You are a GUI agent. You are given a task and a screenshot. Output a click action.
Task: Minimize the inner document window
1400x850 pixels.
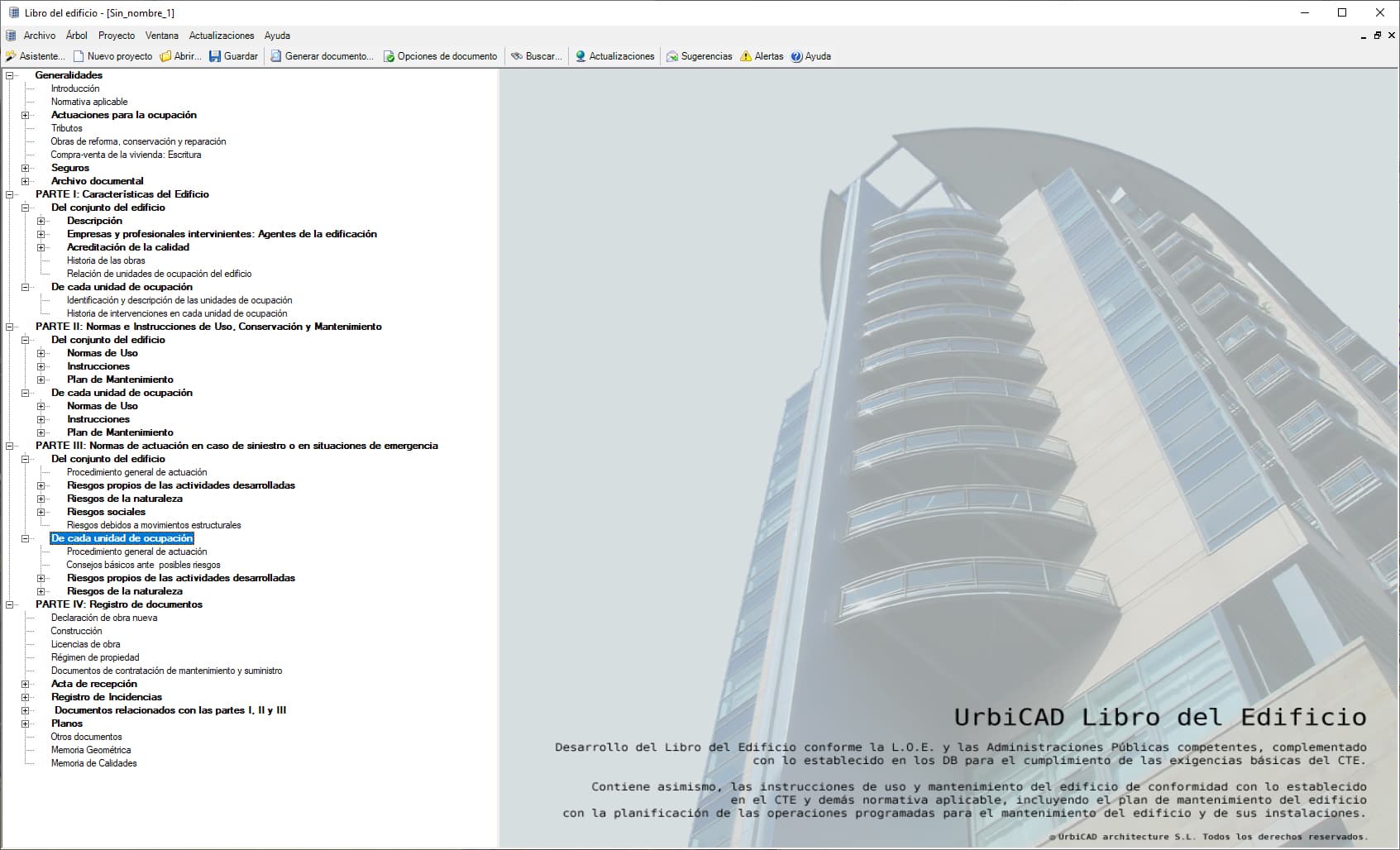click(1364, 36)
